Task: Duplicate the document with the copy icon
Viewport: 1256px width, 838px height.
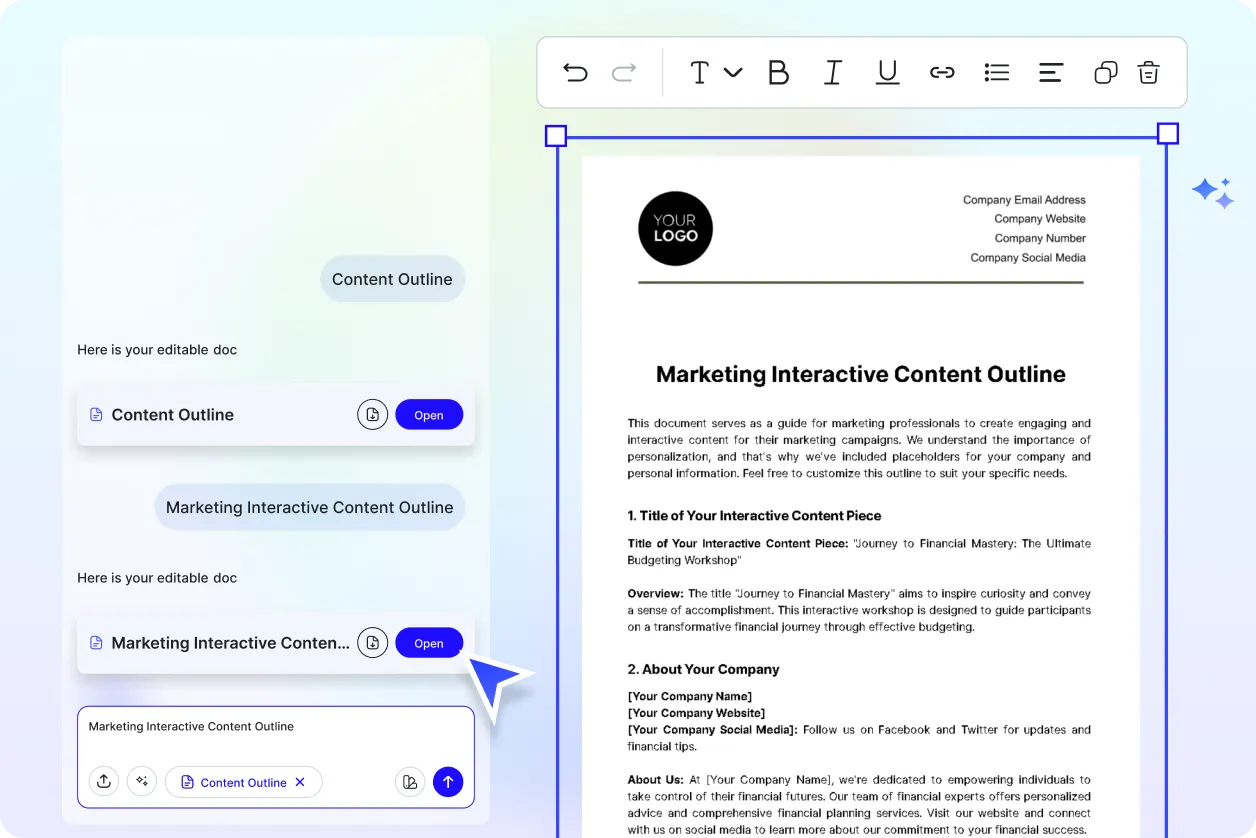Action: coord(1105,72)
